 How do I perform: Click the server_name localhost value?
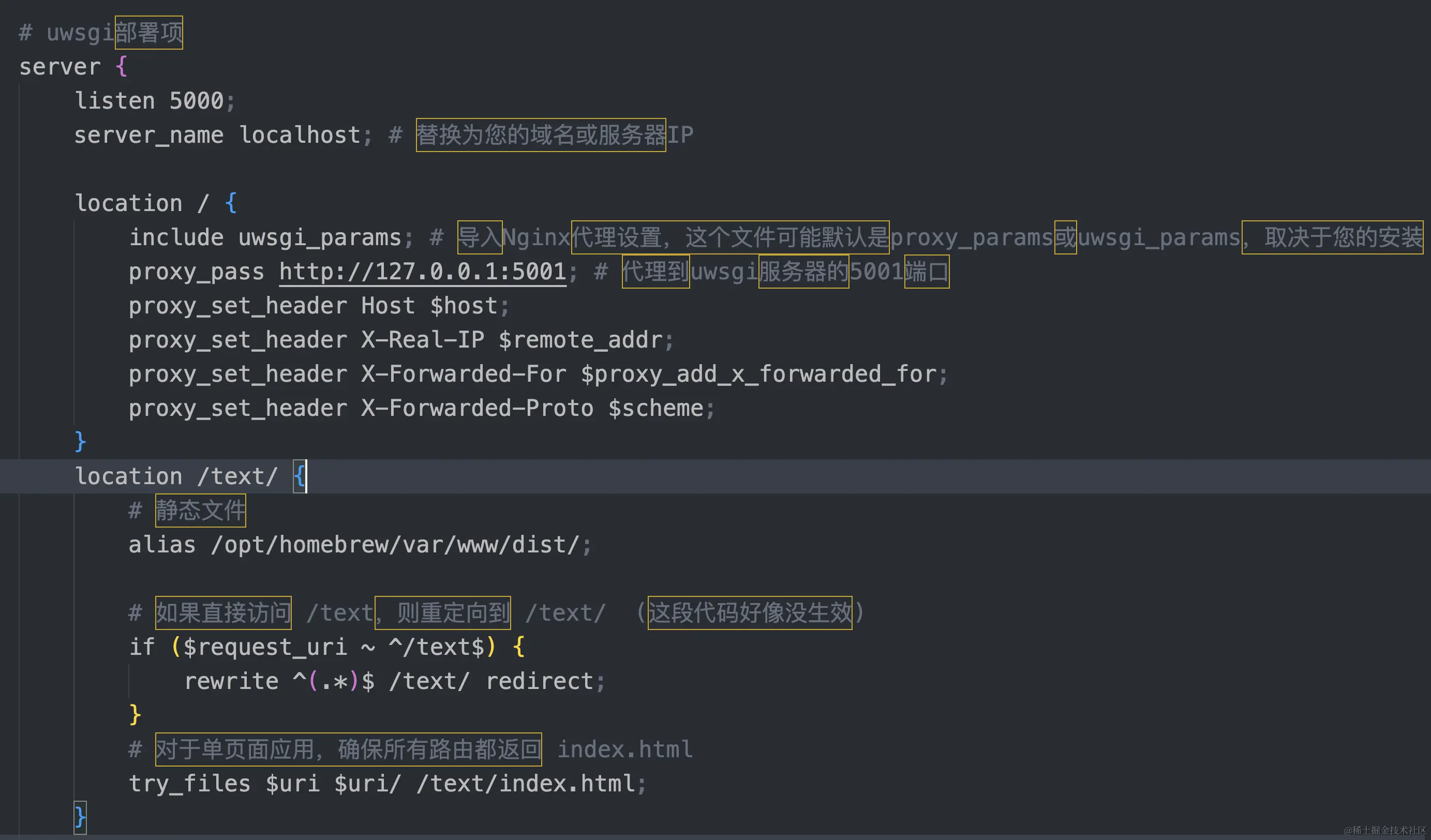(299, 135)
